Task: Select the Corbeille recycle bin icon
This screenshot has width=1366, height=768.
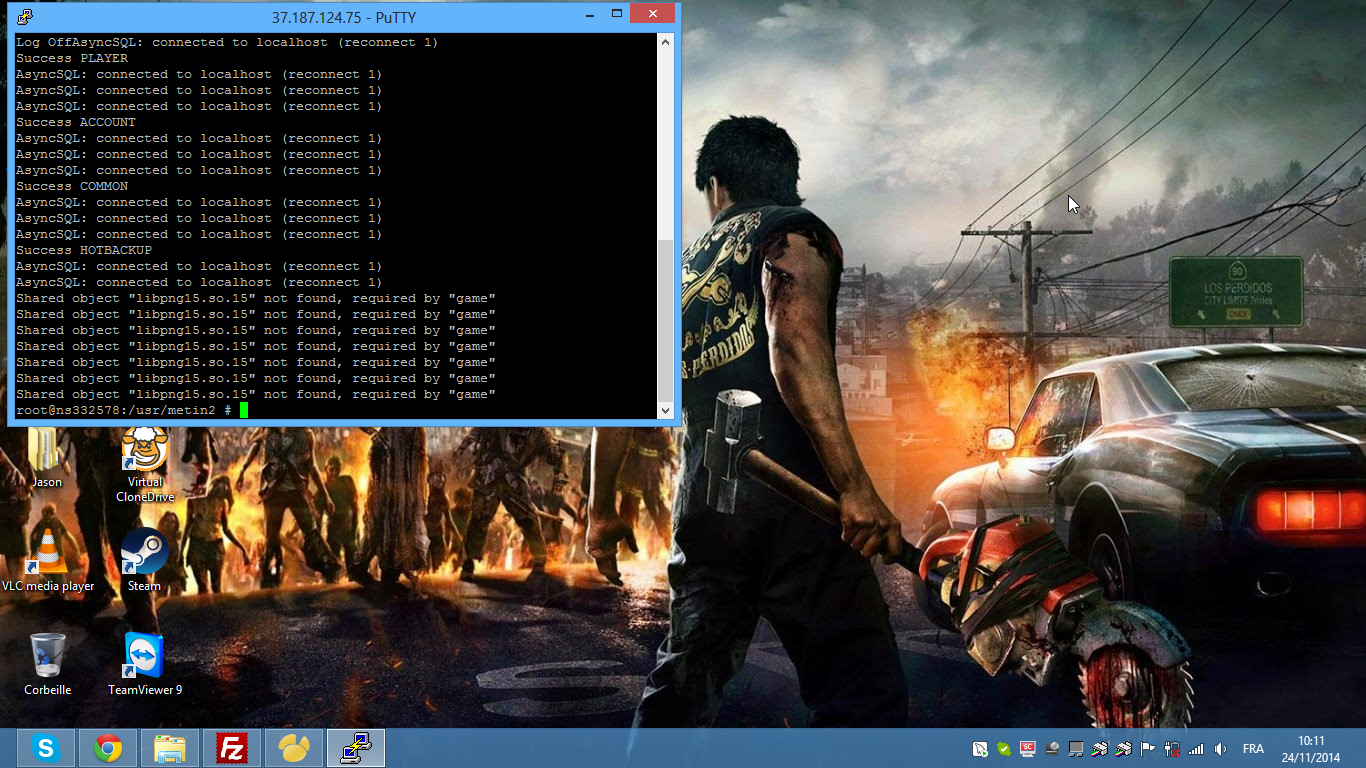Action: click(x=48, y=664)
